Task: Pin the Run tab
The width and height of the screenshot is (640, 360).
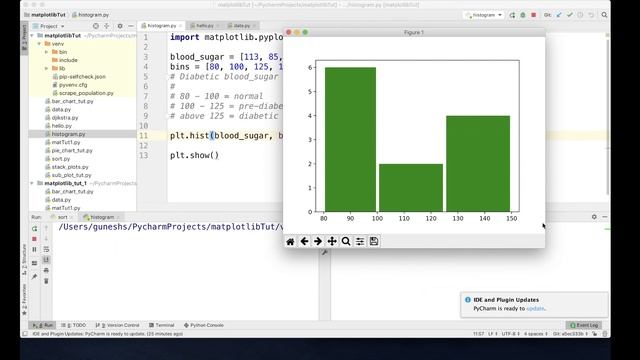Action: [35, 277]
